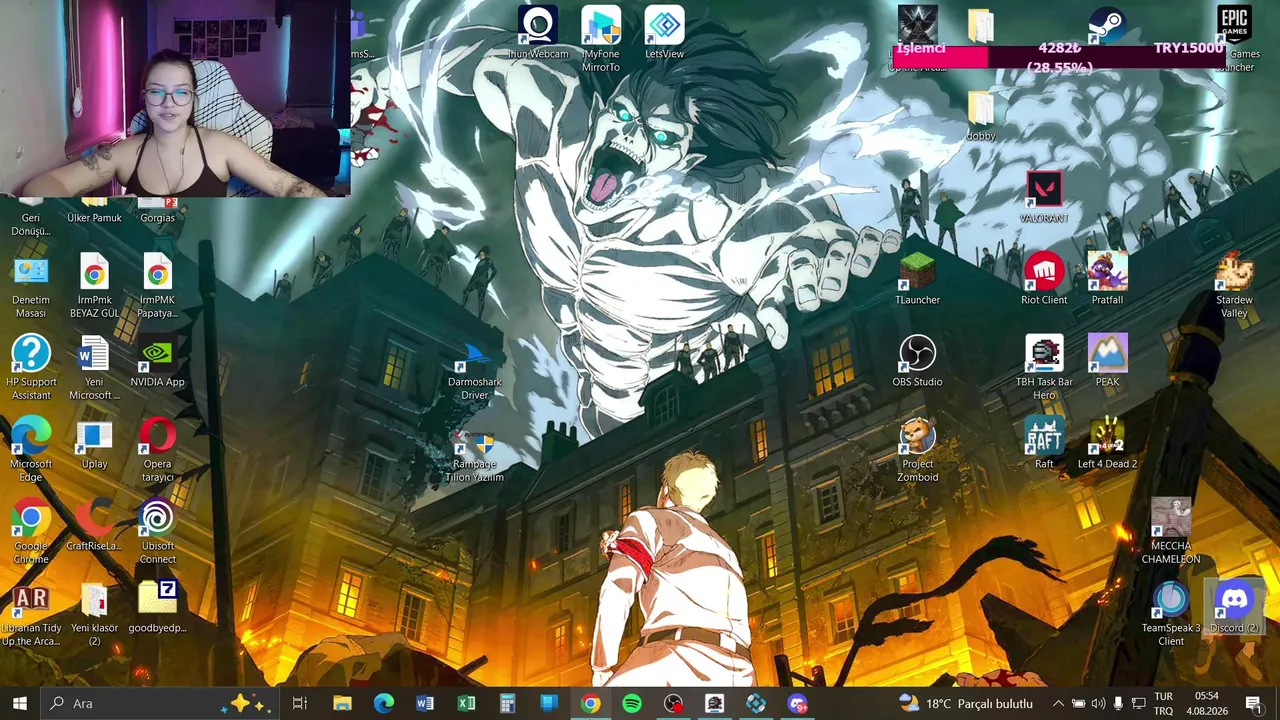The height and width of the screenshot is (720, 1280).
Task: Switch to Google Chrome in the taskbar
Action: tap(590, 703)
